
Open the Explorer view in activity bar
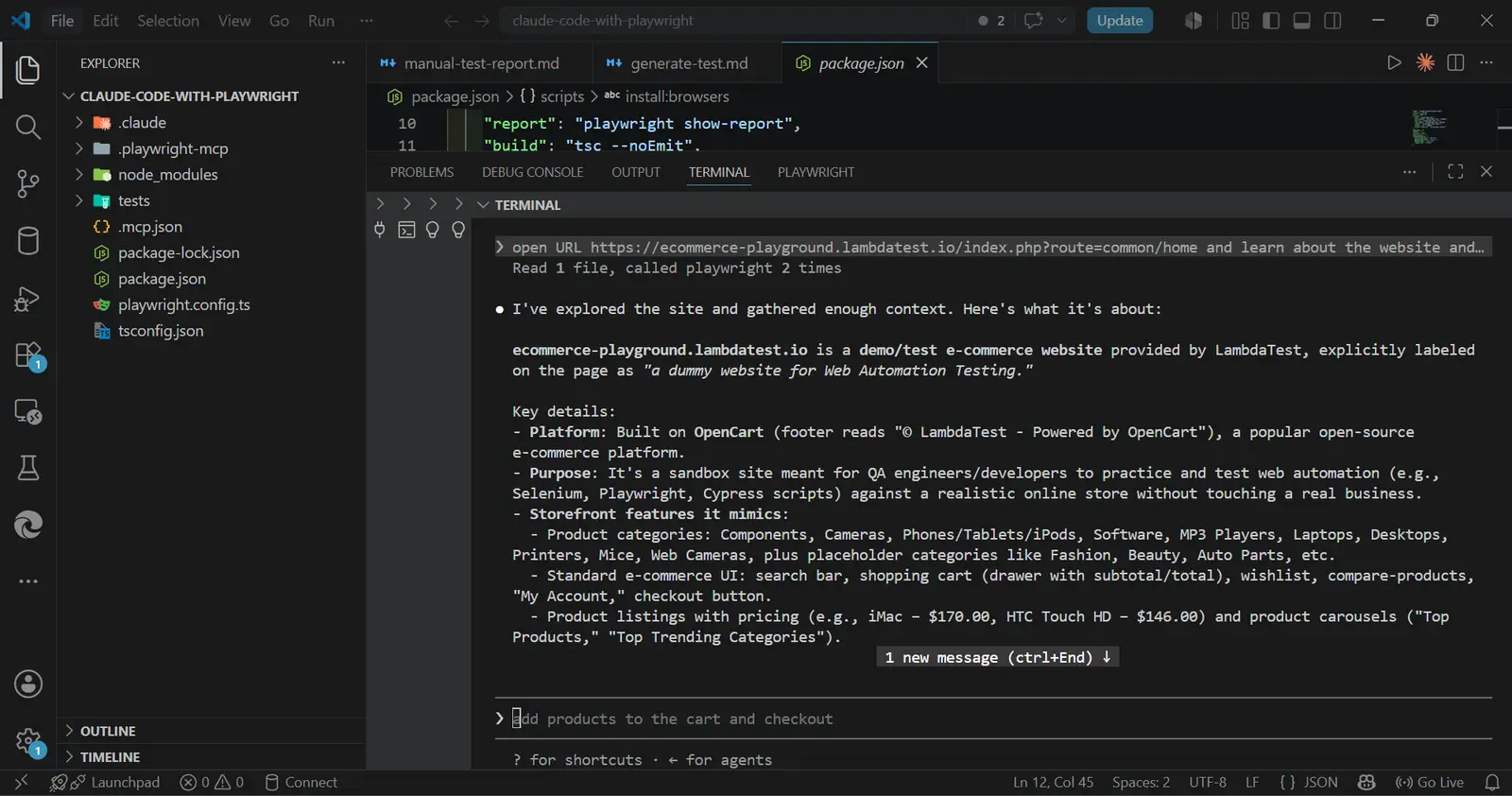coord(28,70)
